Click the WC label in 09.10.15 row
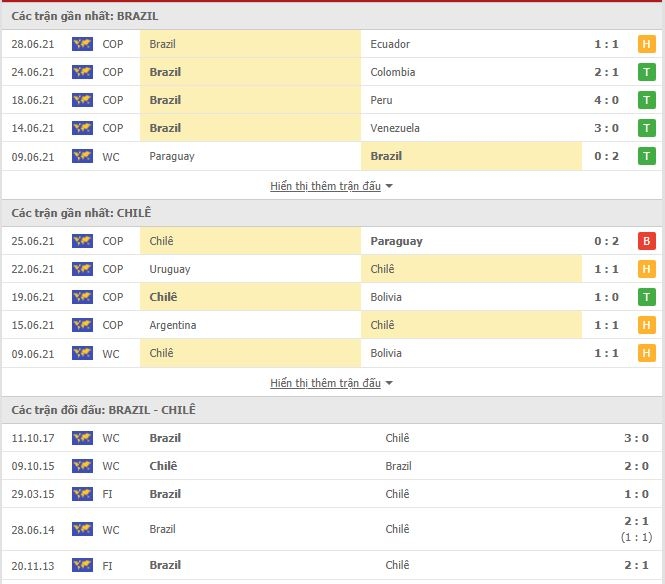The height and width of the screenshot is (584, 665). (111, 466)
